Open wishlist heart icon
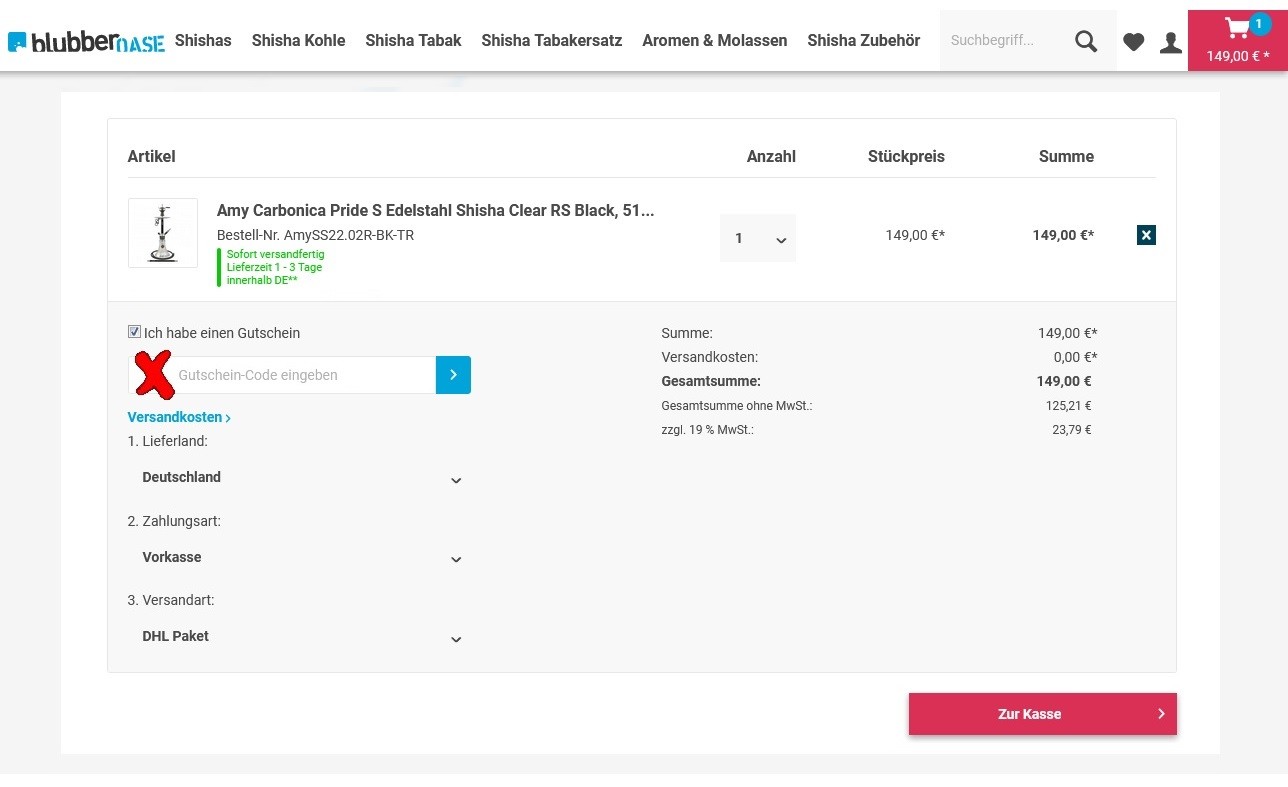This screenshot has height=787, width=1288. [x=1133, y=42]
